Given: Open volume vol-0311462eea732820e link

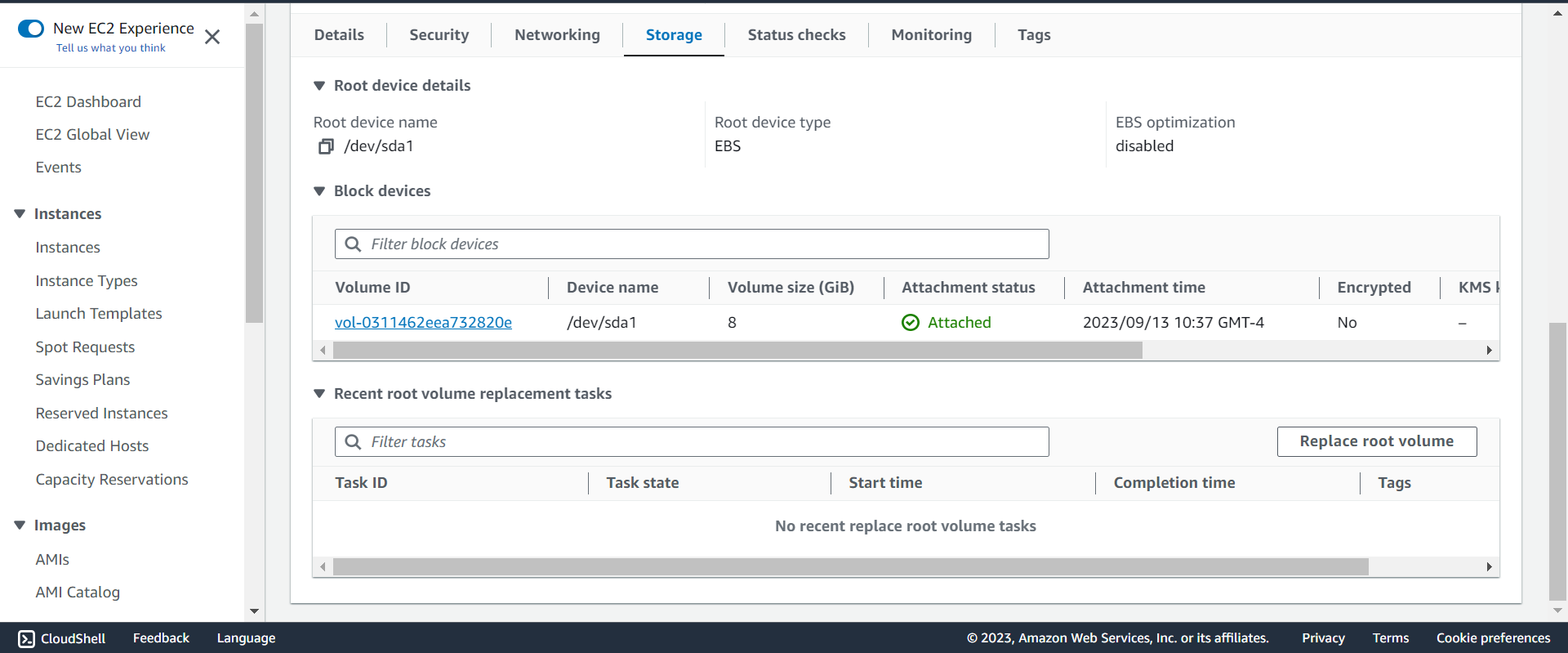Looking at the screenshot, I should tap(423, 323).
